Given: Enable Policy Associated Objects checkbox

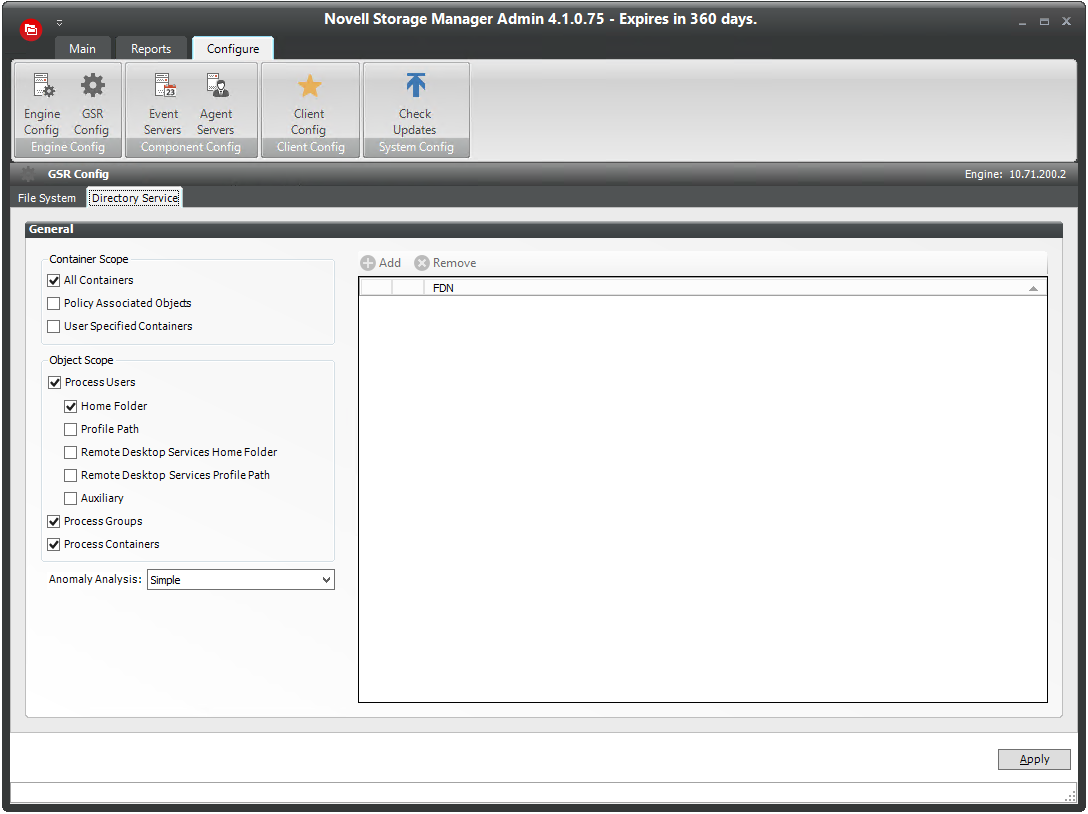Looking at the screenshot, I should [53, 303].
